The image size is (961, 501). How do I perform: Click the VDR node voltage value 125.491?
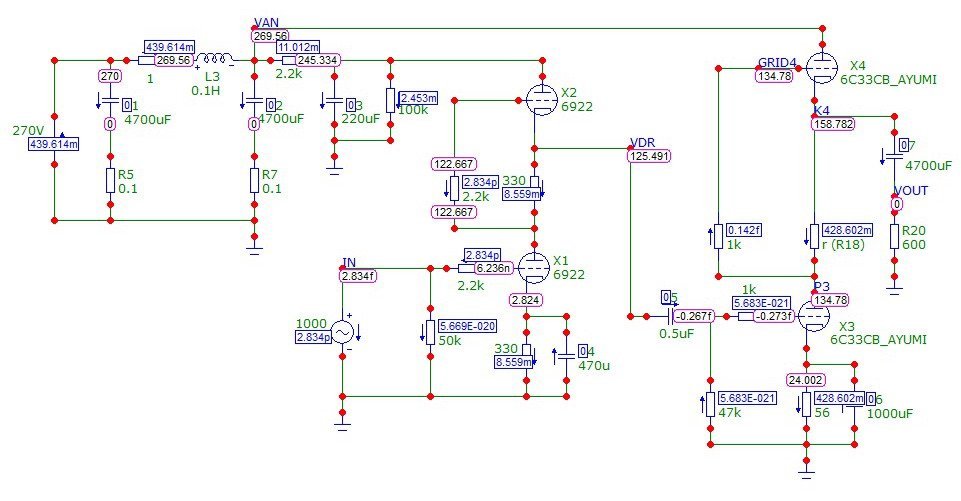649,156
